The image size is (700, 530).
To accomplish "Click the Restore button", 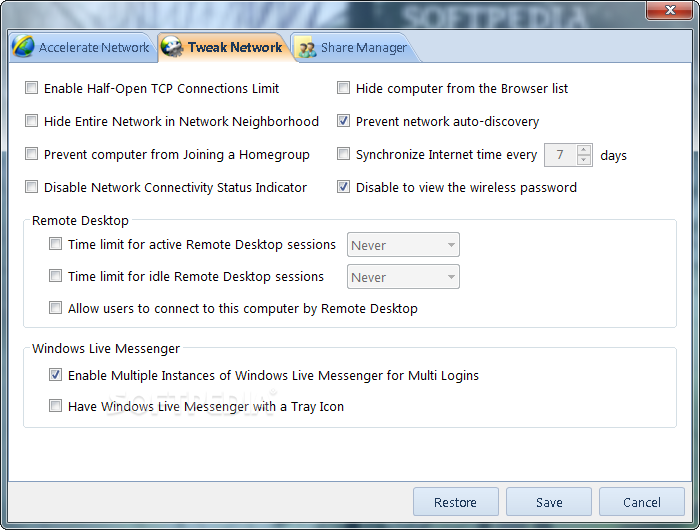I will pos(456,502).
